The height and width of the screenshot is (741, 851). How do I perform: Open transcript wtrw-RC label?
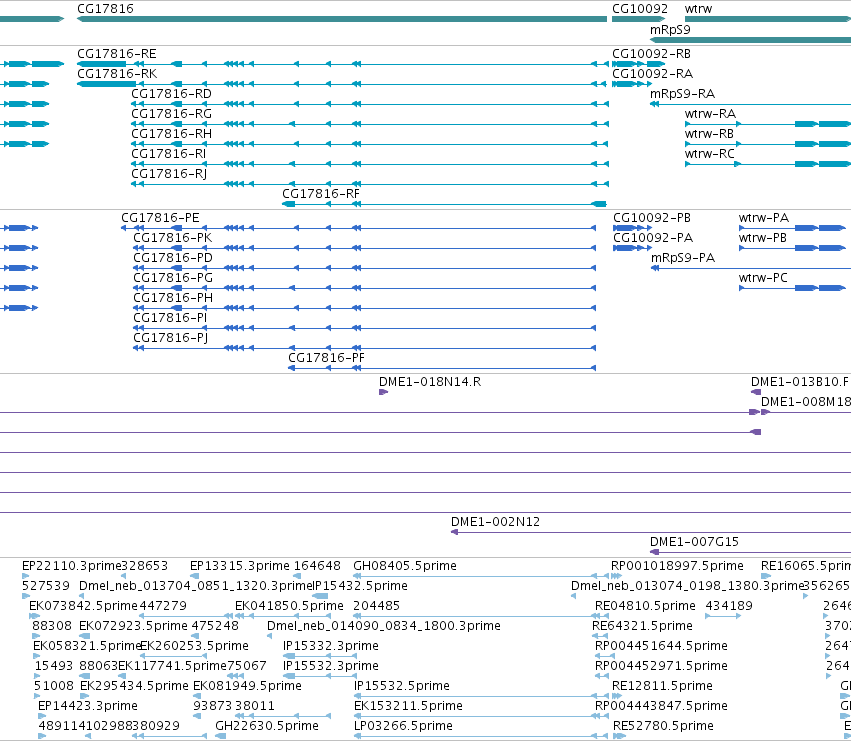point(710,154)
